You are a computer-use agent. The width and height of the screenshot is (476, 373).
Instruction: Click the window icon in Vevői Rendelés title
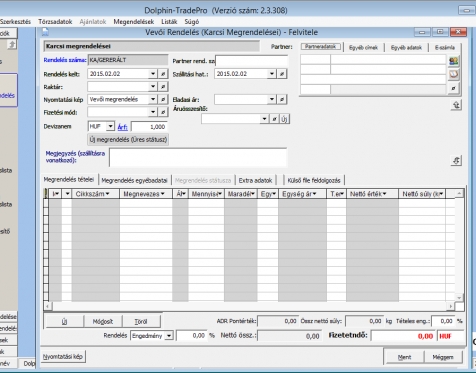45,32
